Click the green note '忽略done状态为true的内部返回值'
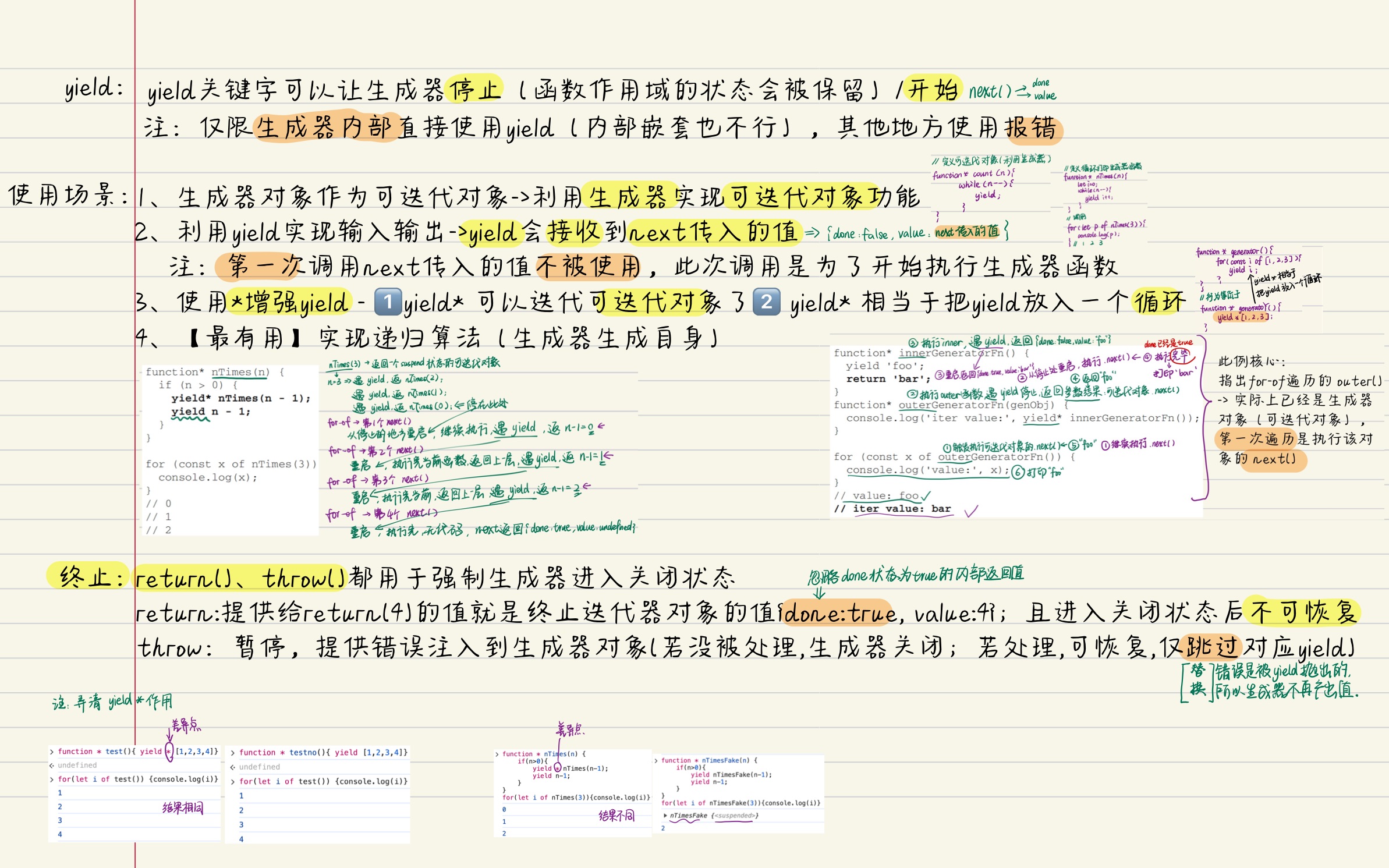1389x868 pixels. pyautogui.click(x=915, y=575)
